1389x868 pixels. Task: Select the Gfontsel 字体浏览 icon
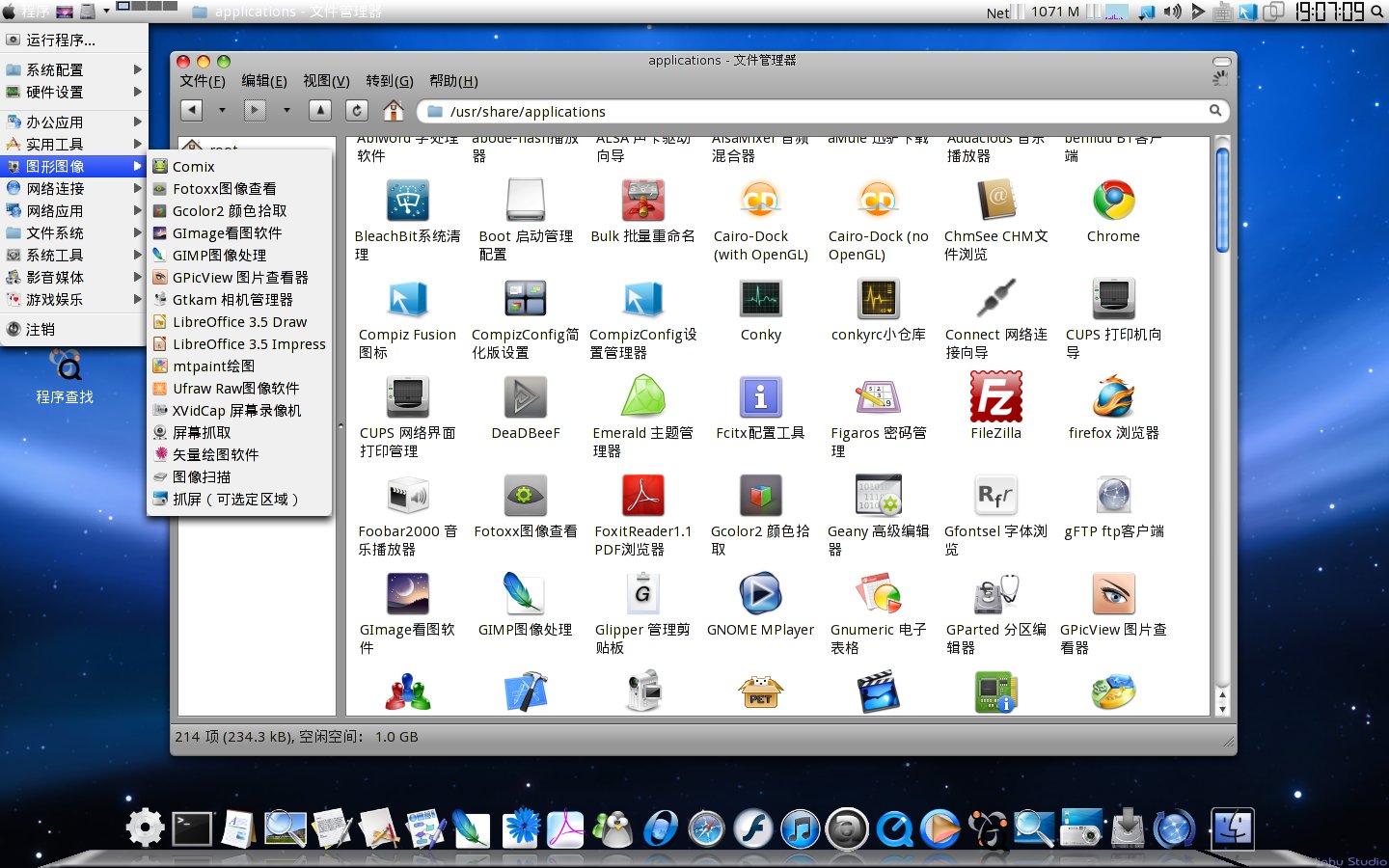point(995,496)
